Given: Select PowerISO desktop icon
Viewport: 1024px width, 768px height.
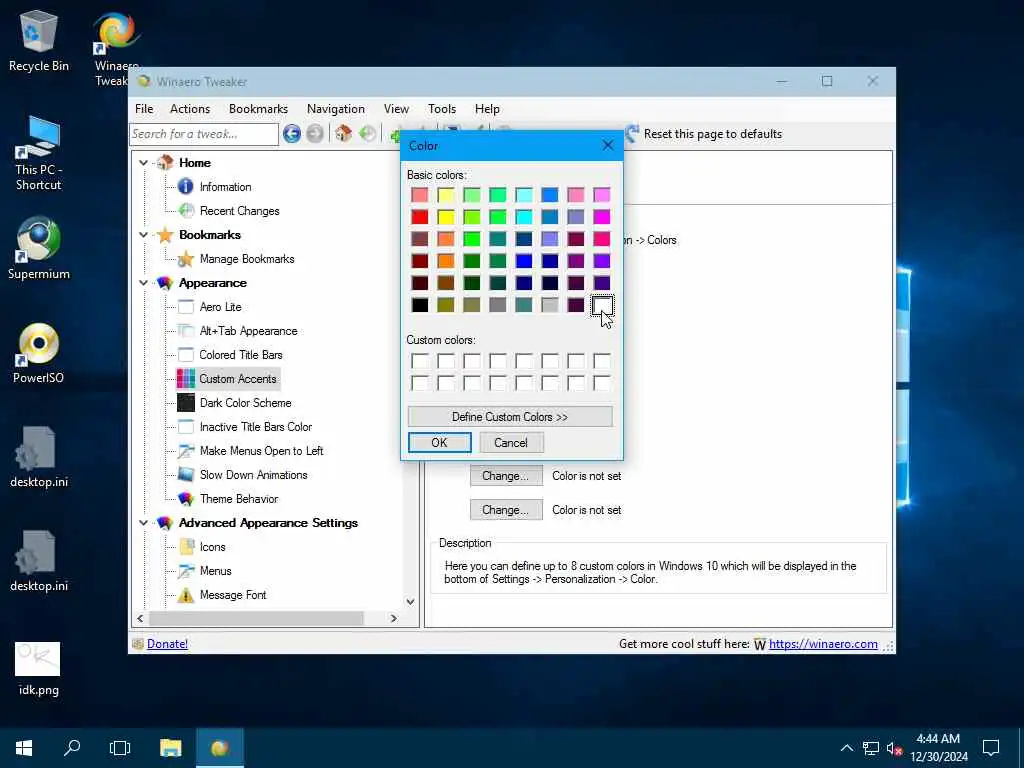Looking at the screenshot, I should tap(39, 353).
